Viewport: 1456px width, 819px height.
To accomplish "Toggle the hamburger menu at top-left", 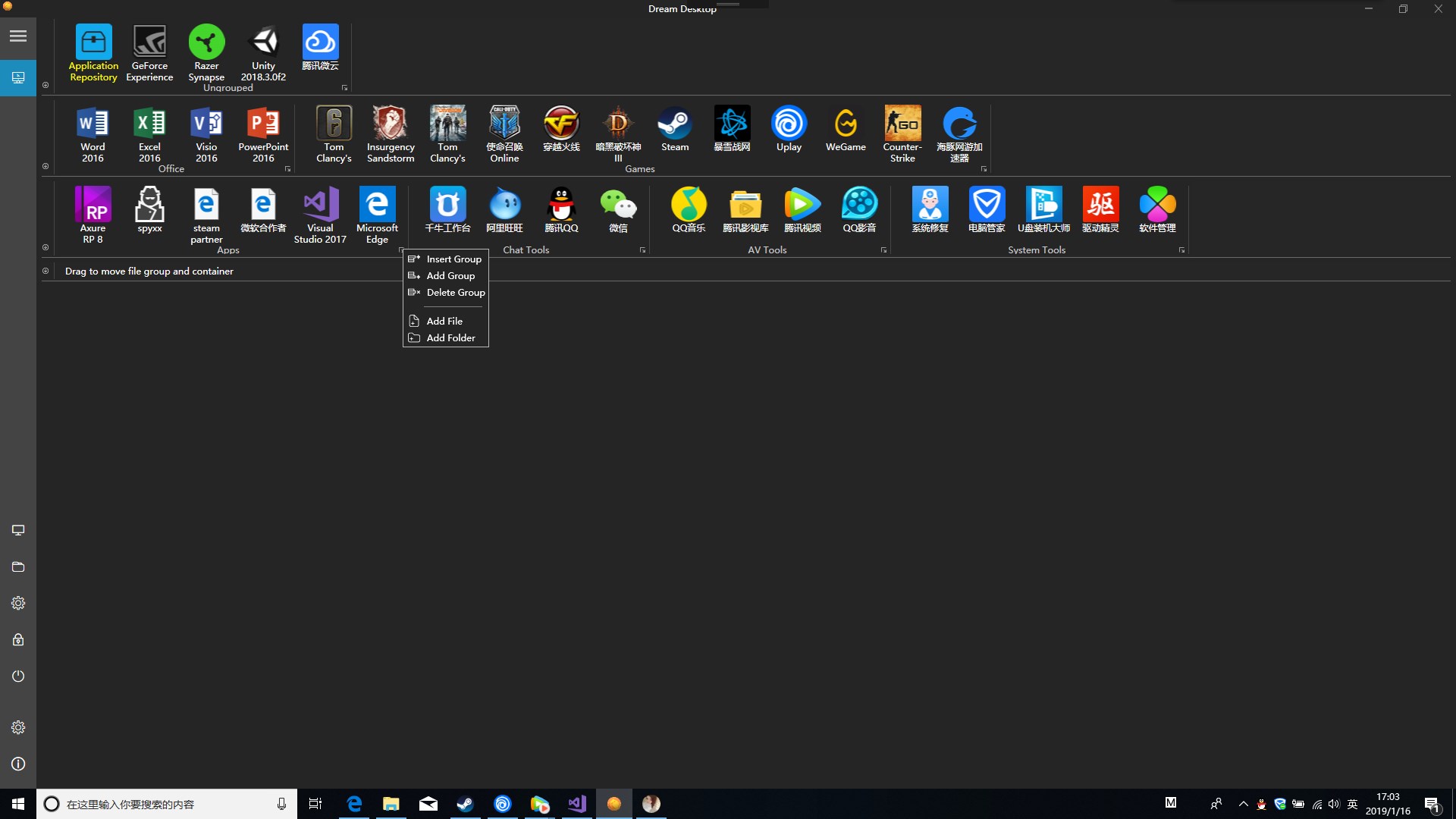I will [x=18, y=36].
